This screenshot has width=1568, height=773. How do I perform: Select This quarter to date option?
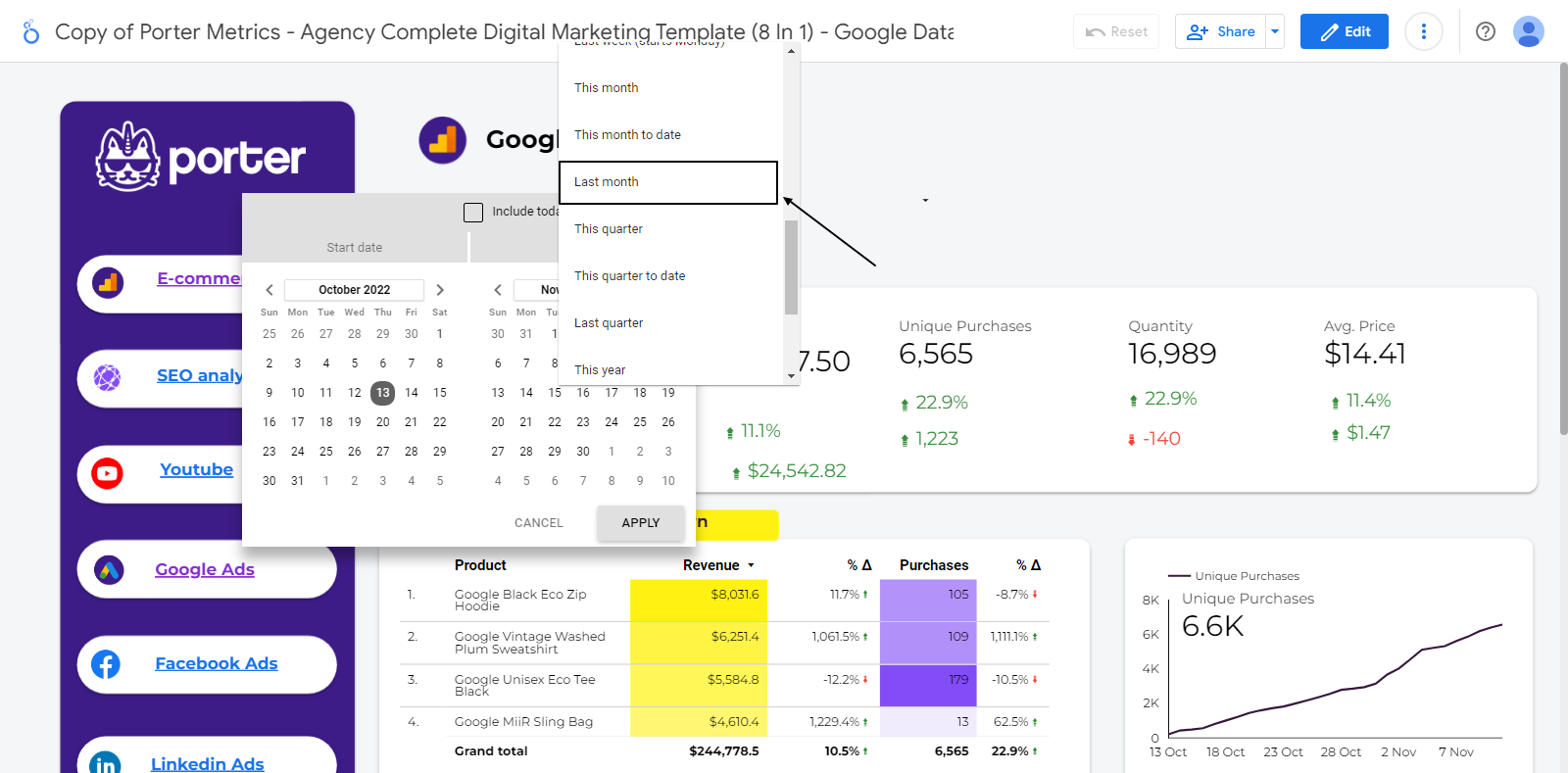click(668, 276)
